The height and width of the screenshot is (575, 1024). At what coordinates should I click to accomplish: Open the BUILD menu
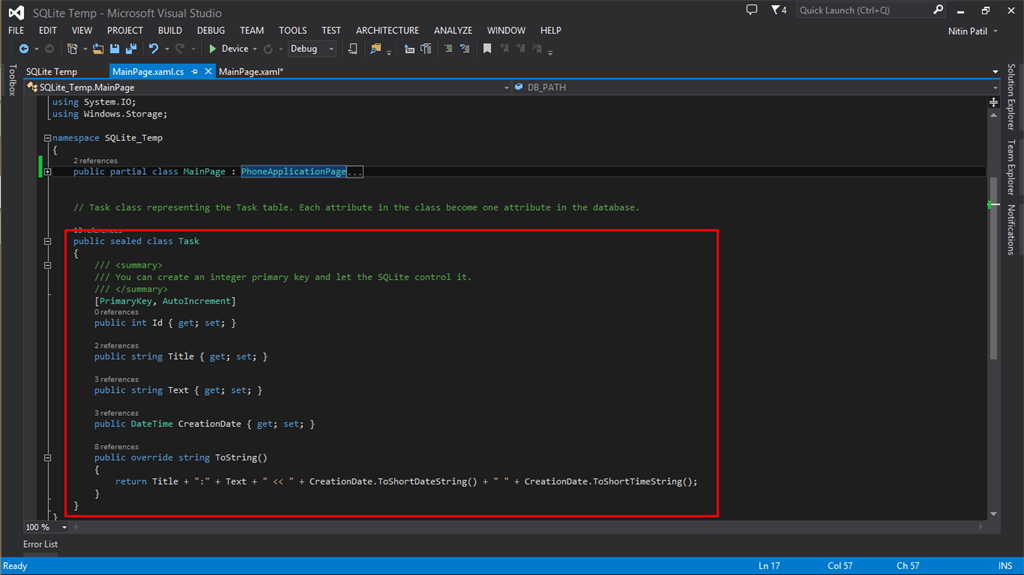[x=169, y=31]
